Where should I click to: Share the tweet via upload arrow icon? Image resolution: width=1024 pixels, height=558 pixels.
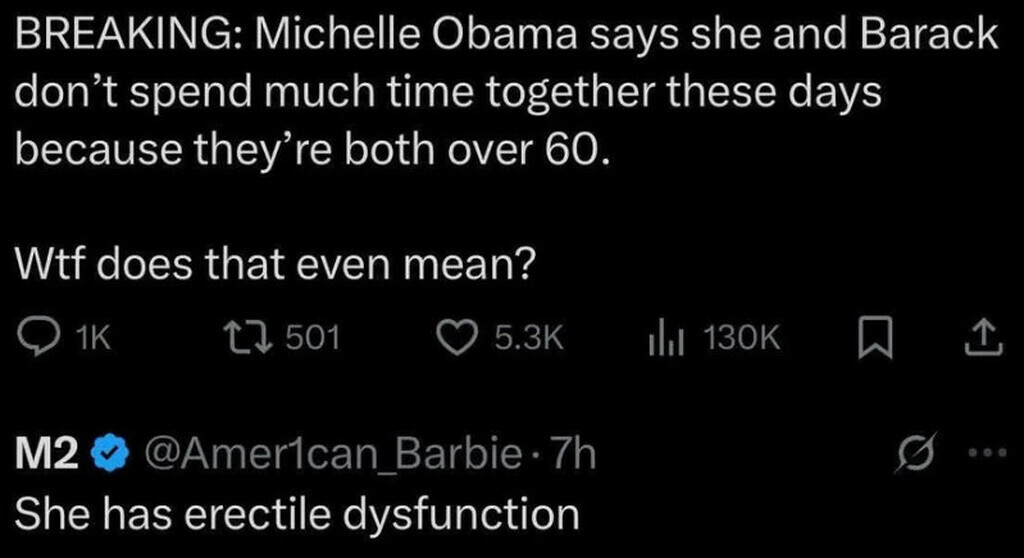coord(984,339)
